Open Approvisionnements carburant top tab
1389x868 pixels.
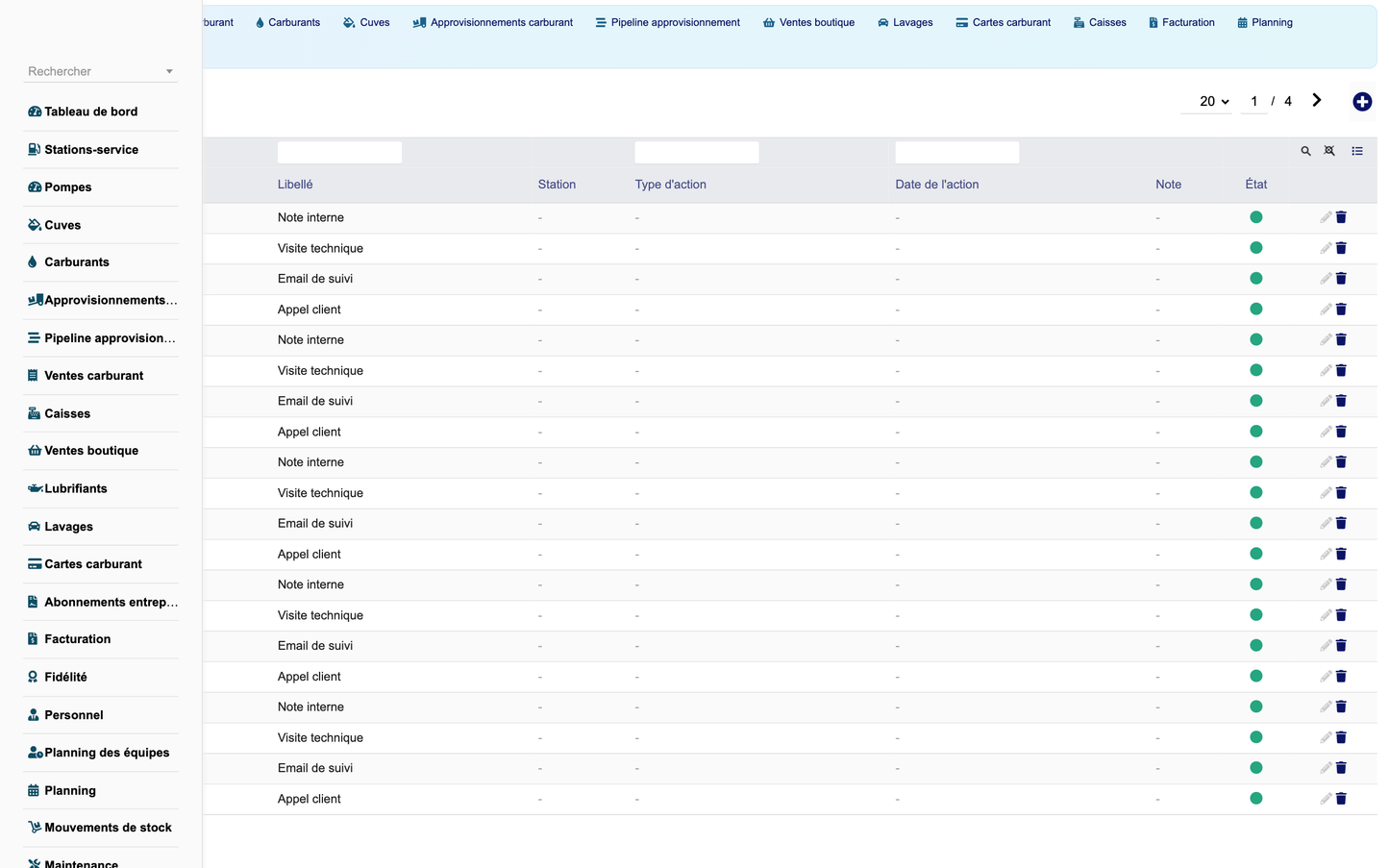point(492,22)
